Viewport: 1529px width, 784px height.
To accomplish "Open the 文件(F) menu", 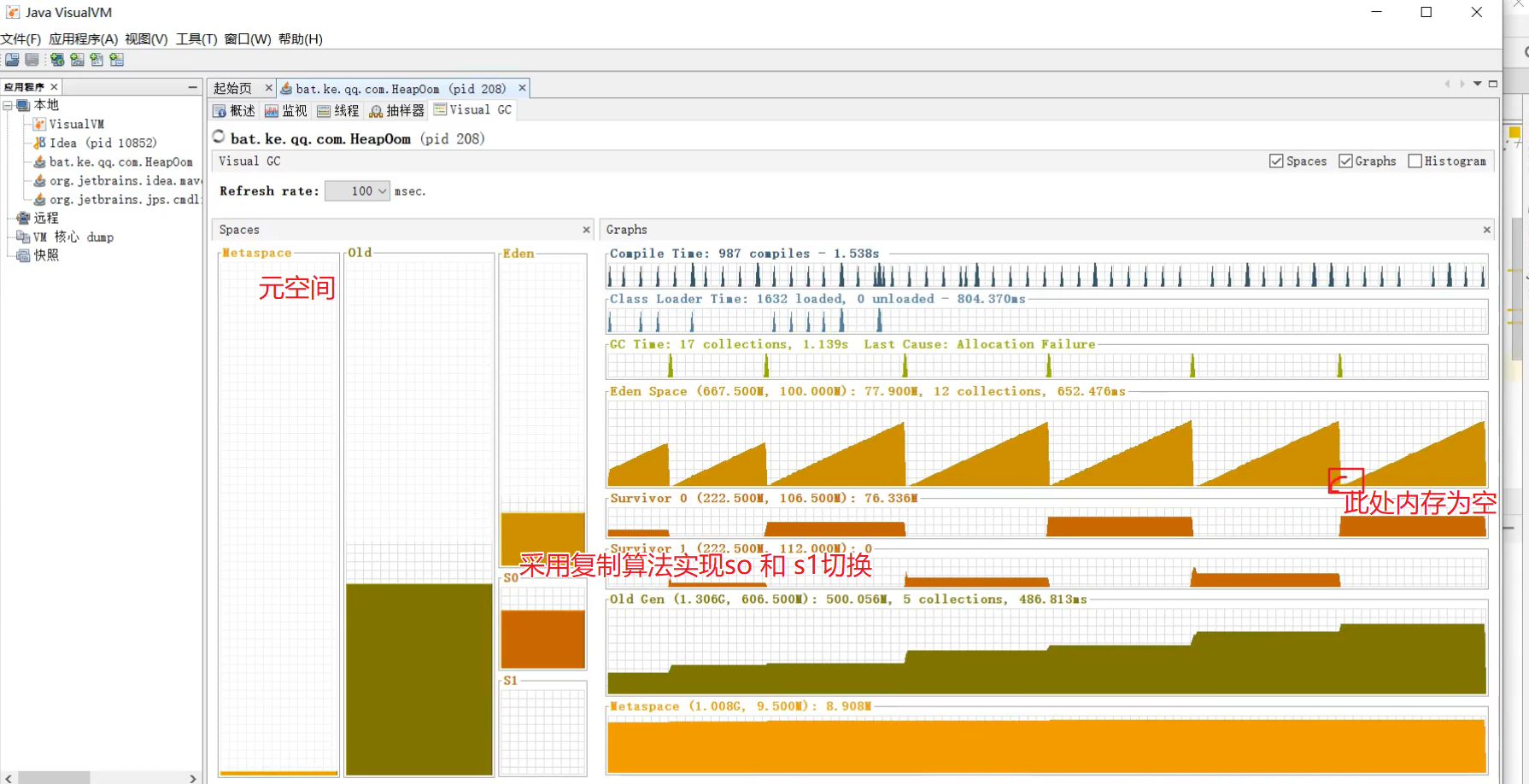I will pos(21,39).
